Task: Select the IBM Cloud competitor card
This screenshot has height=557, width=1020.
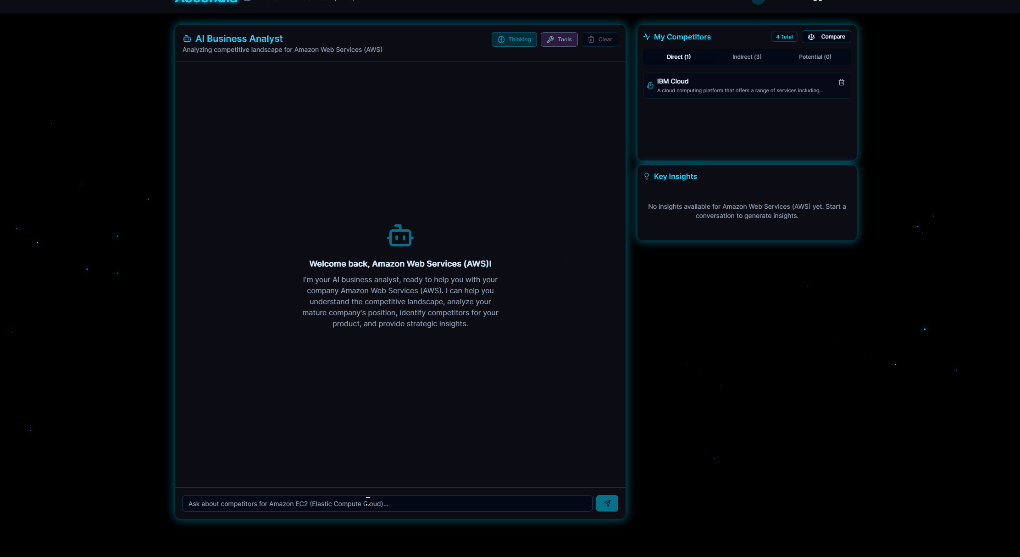Action: 747,85
